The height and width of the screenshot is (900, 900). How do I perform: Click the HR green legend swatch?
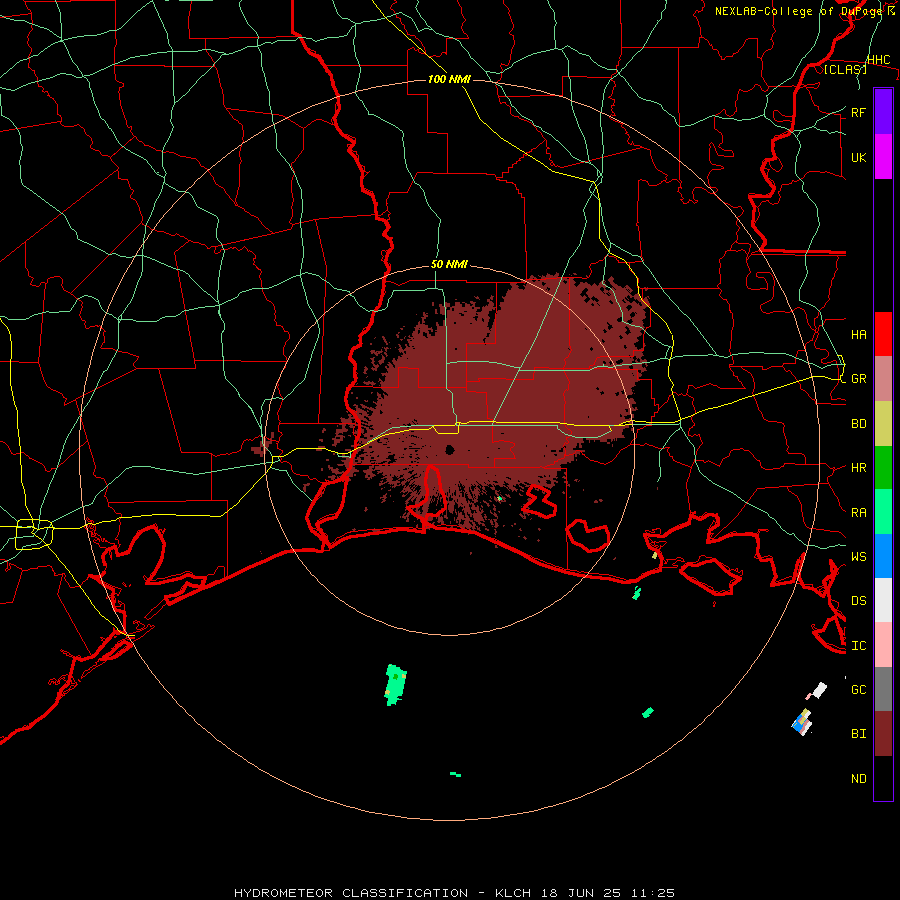[x=883, y=468]
